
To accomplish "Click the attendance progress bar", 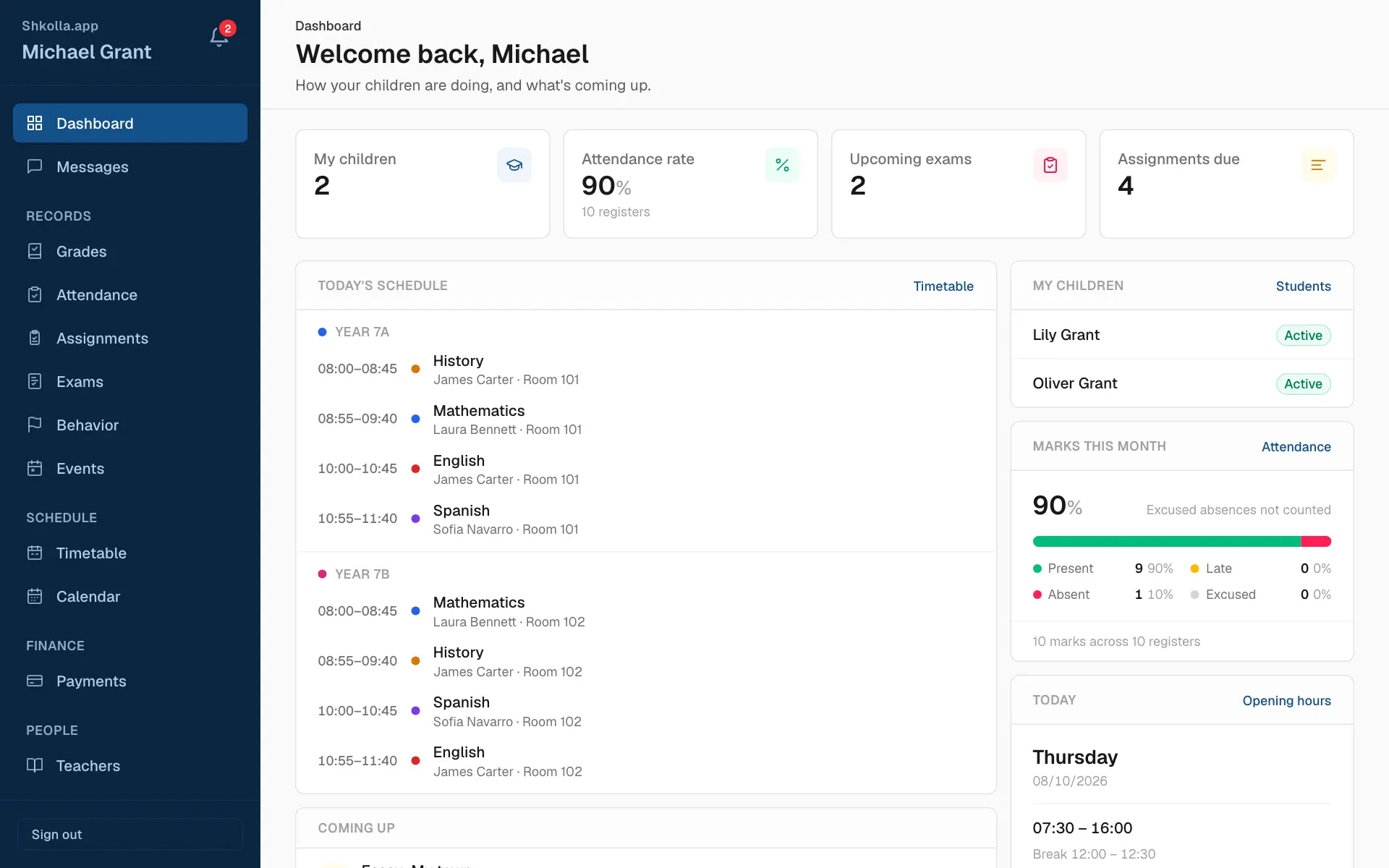I will (x=1181, y=541).
